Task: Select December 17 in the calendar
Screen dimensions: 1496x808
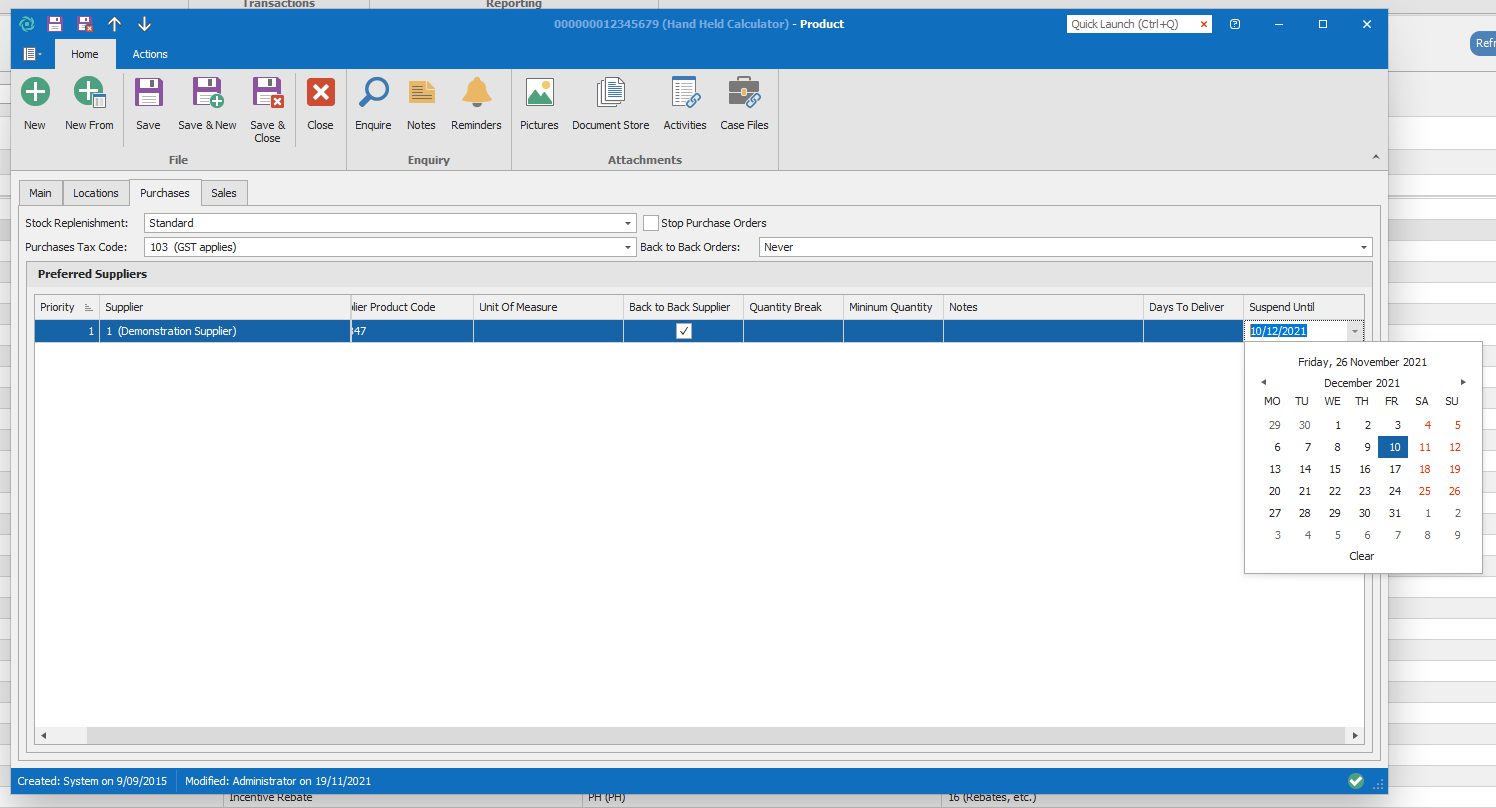Action: click(1394, 469)
